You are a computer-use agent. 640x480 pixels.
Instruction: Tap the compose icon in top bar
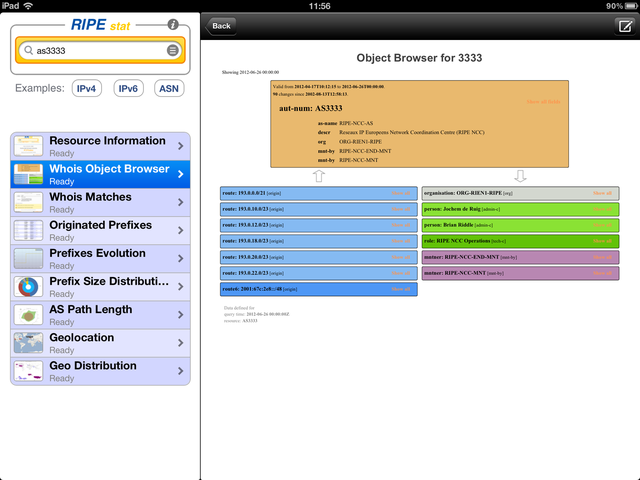[x=625, y=27]
